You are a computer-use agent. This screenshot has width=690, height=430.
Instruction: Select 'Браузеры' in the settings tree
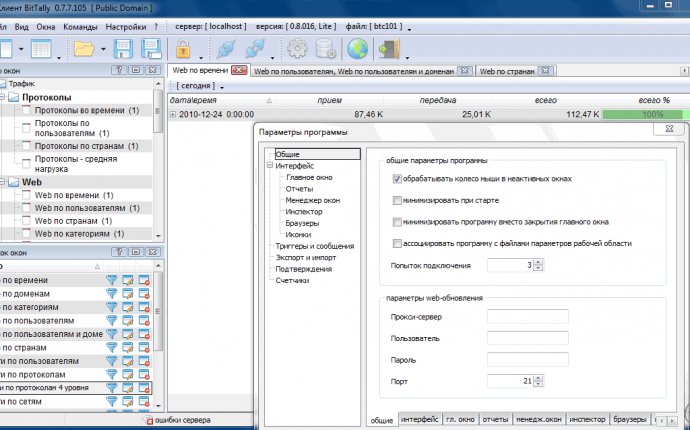pos(302,223)
